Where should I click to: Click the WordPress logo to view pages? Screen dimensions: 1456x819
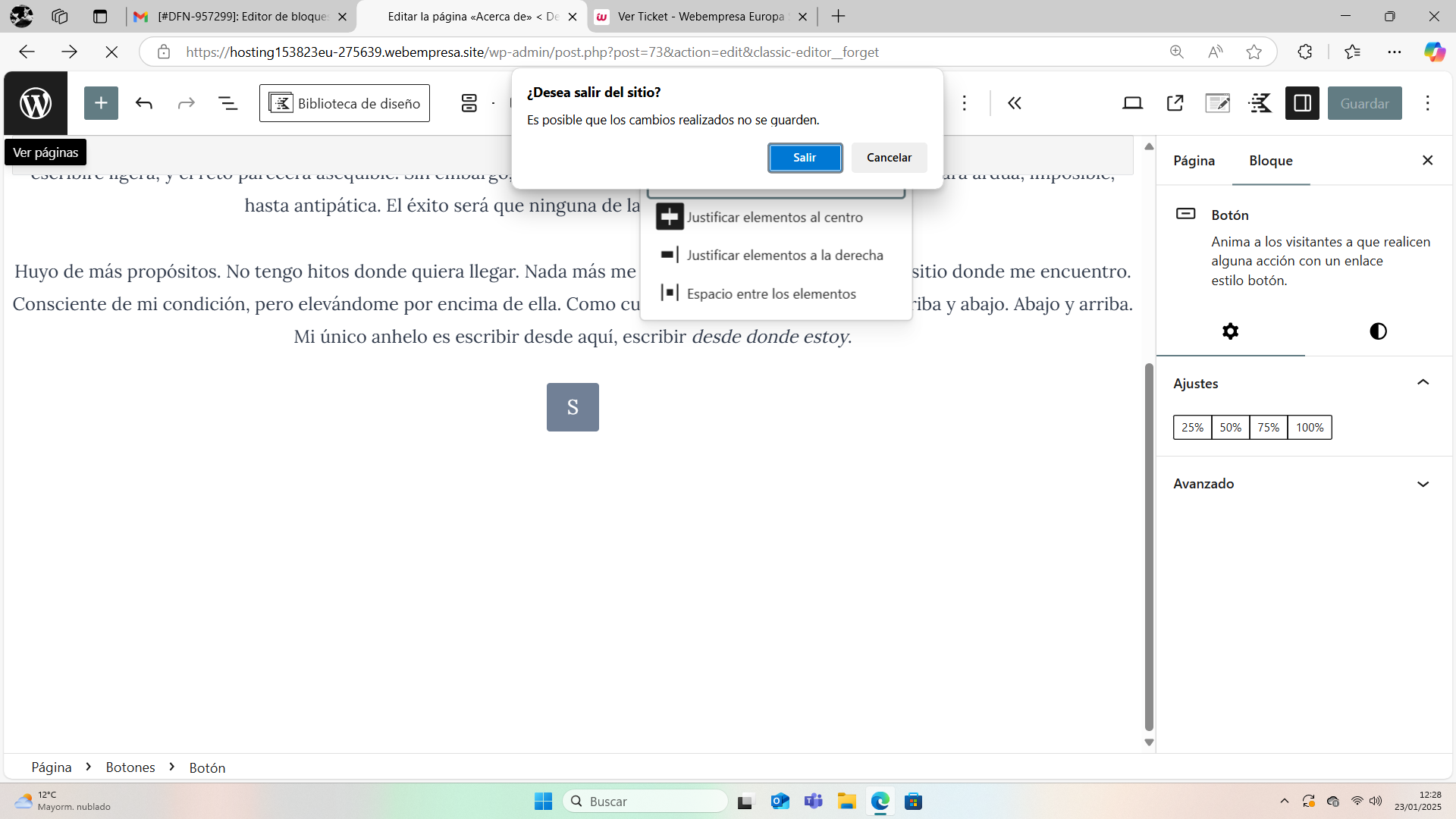(36, 103)
